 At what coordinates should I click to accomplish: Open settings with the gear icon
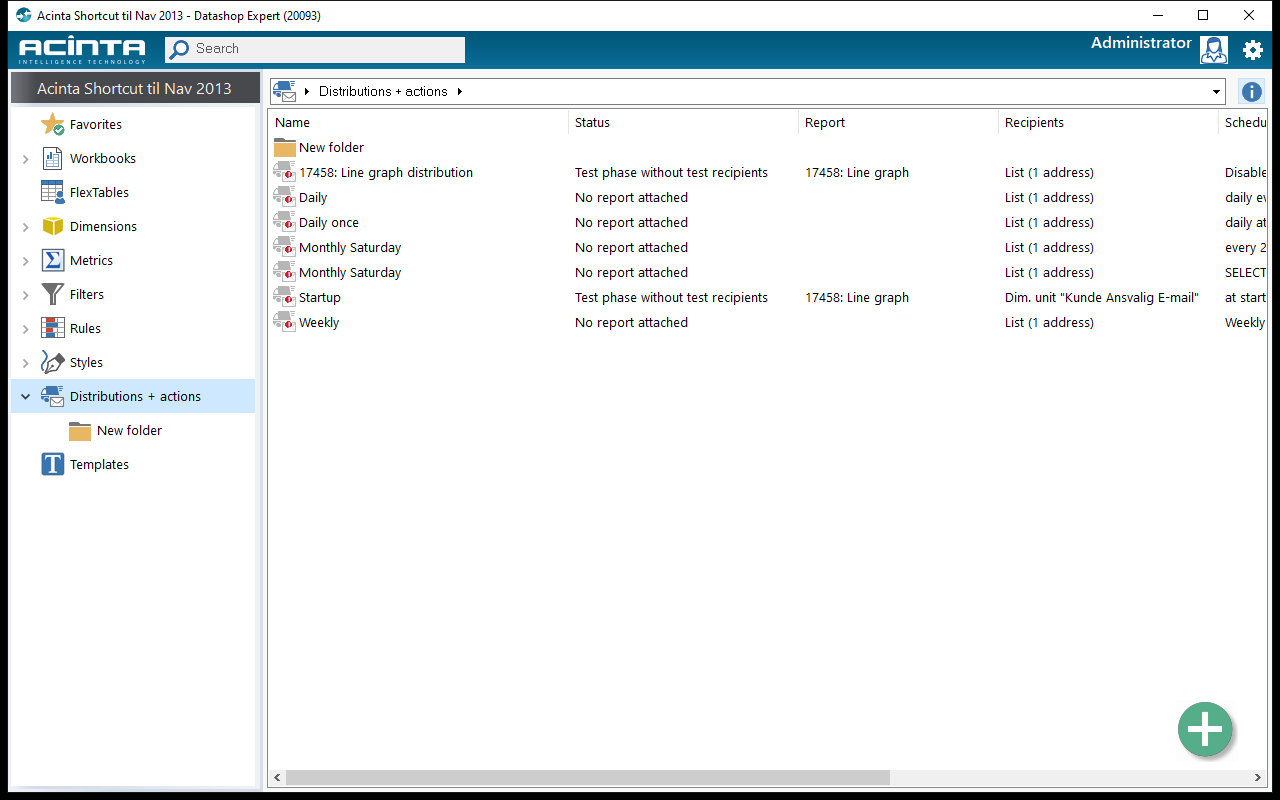point(1253,49)
